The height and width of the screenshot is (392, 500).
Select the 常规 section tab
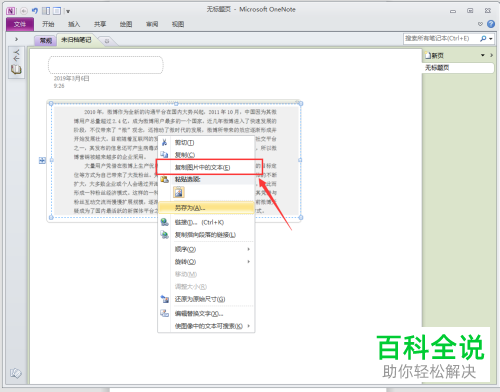pos(46,40)
